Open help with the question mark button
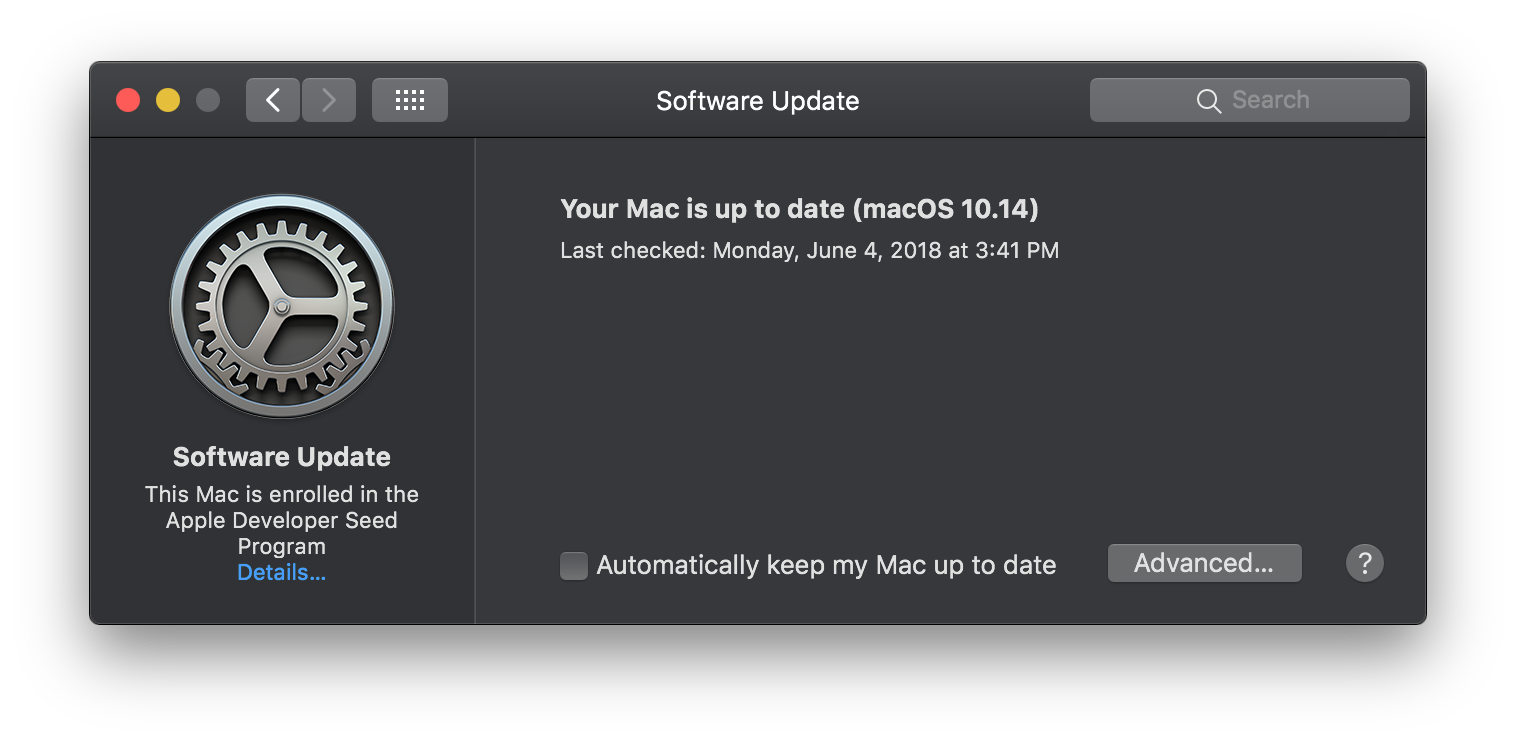The height and width of the screenshot is (742, 1516). 1364,563
